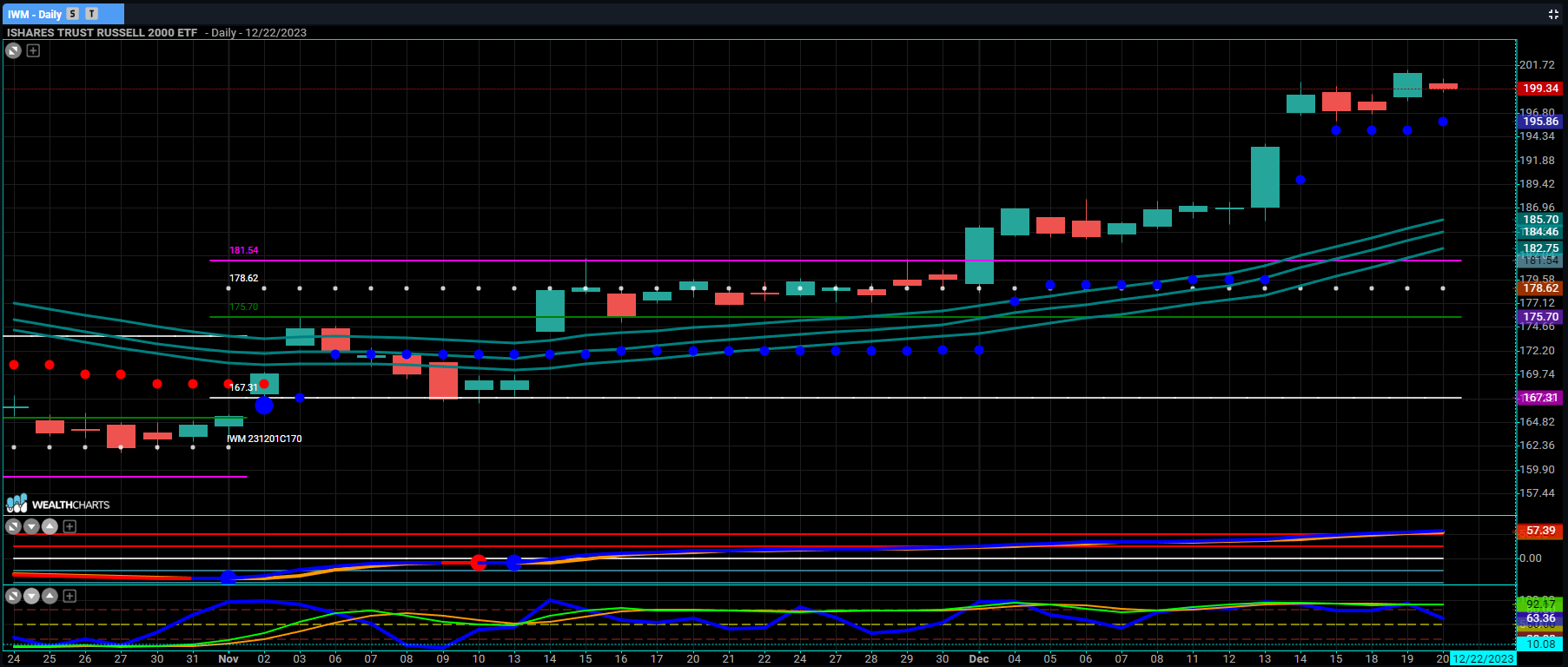Click plus icon on main price pane
The width and height of the screenshot is (1568, 667).
(x=33, y=50)
